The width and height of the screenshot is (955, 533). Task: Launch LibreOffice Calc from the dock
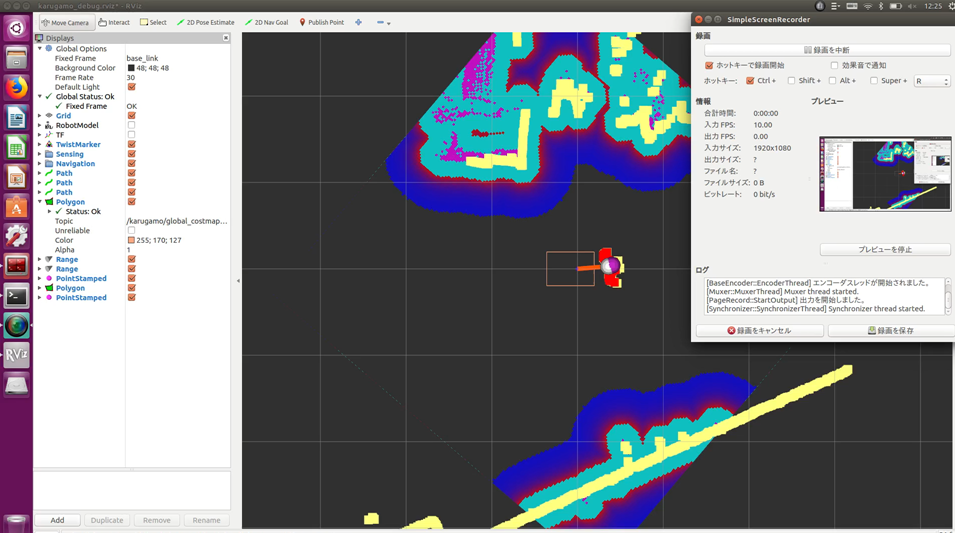tap(16, 147)
